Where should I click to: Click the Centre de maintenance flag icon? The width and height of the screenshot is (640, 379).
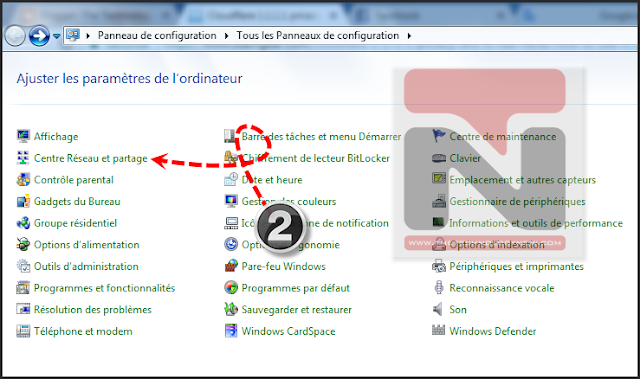click(439, 136)
